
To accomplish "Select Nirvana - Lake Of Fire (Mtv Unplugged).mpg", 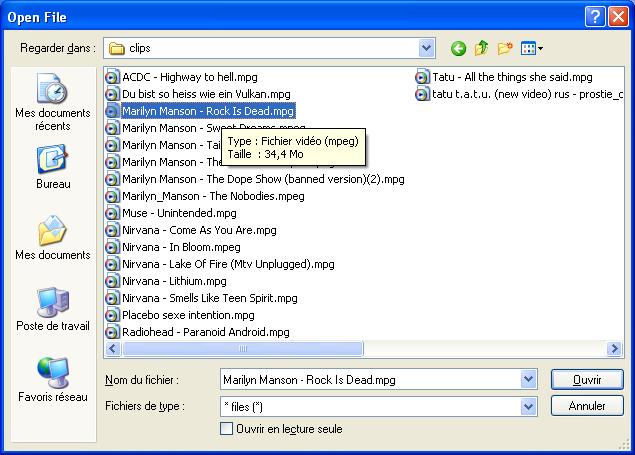I will pyautogui.click(x=228, y=264).
